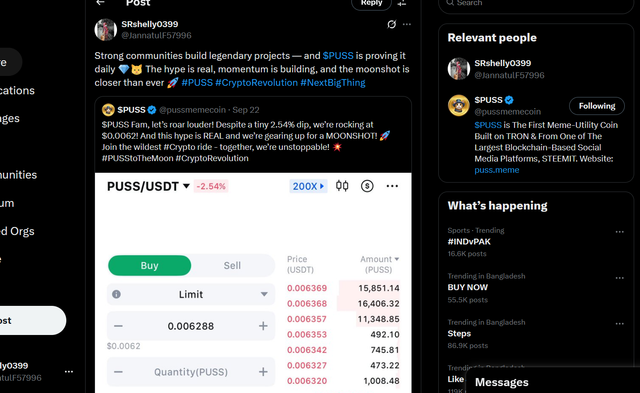This screenshot has width=640, height=393.
Task: Click the Search field in the right sidebar
Action: coord(536,4)
